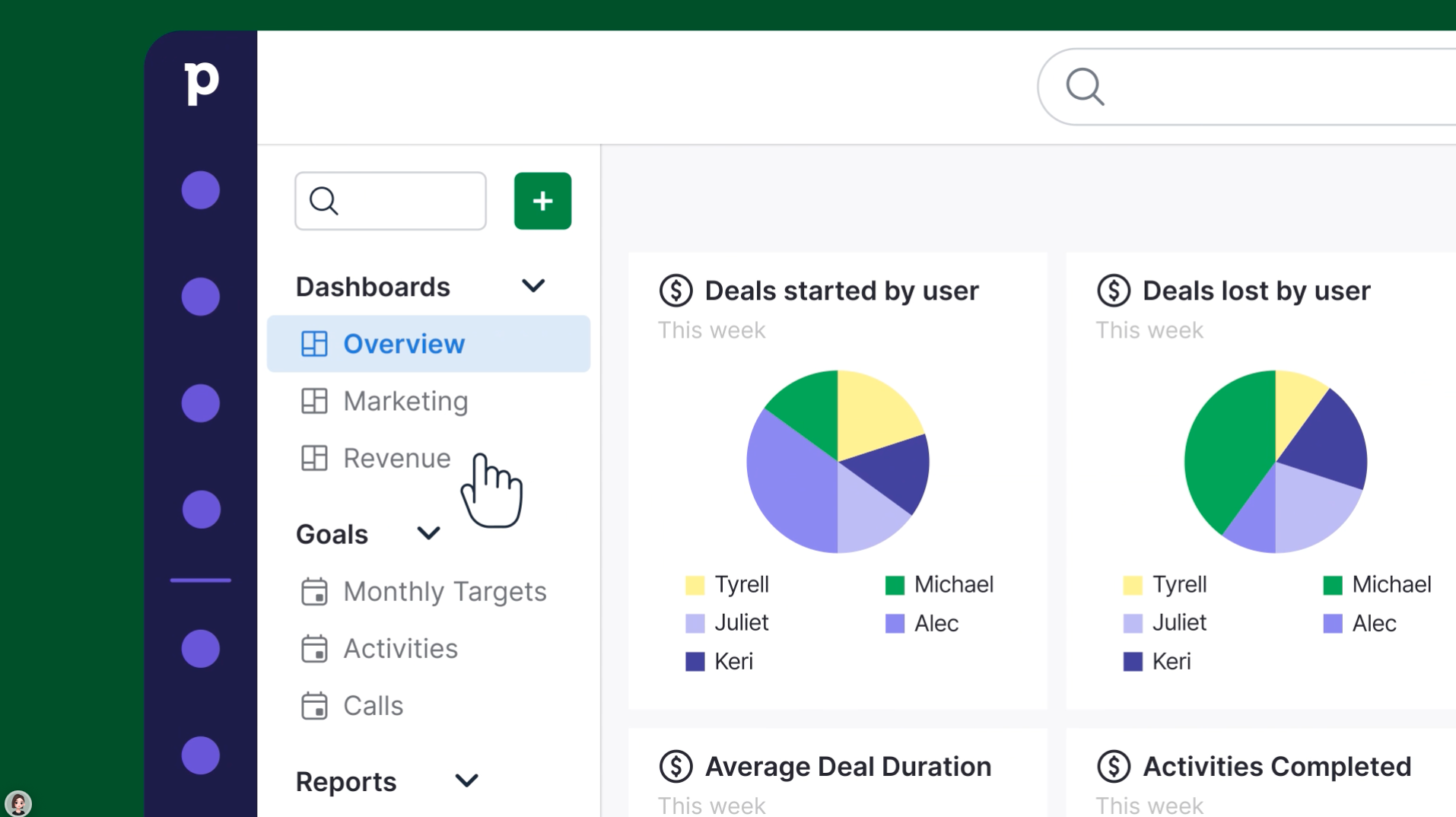This screenshot has height=817, width=1456.
Task: Focus the sidebar search input field
Action: 390,201
